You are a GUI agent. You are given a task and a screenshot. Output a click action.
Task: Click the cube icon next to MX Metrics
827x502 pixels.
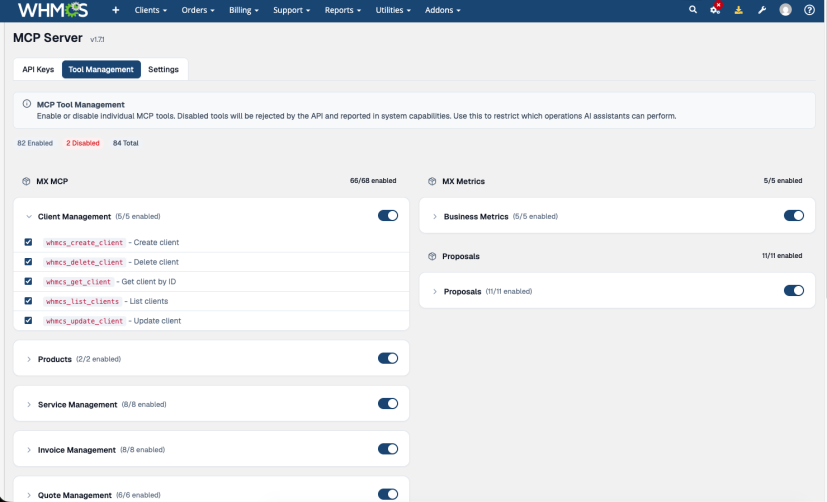click(x=432, y=181)
